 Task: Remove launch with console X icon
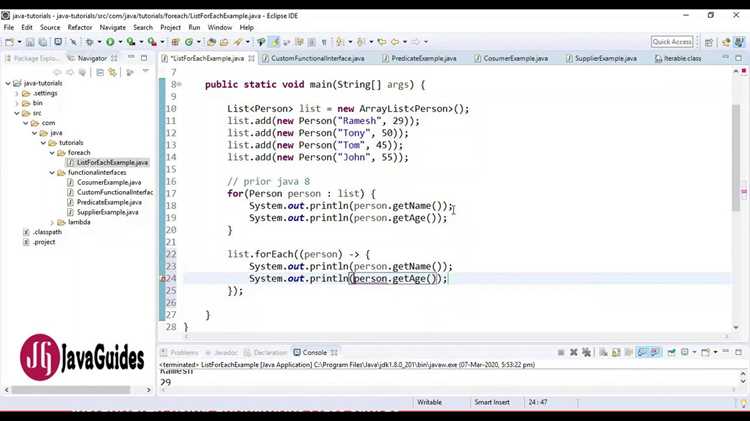point(574,353)
